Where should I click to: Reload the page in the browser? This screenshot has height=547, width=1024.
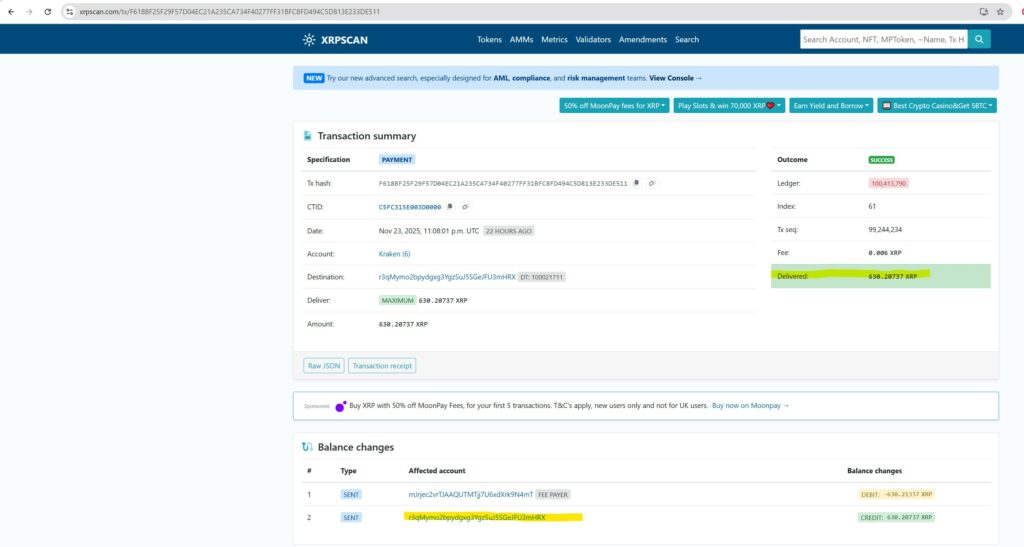[x=48, y=11]
